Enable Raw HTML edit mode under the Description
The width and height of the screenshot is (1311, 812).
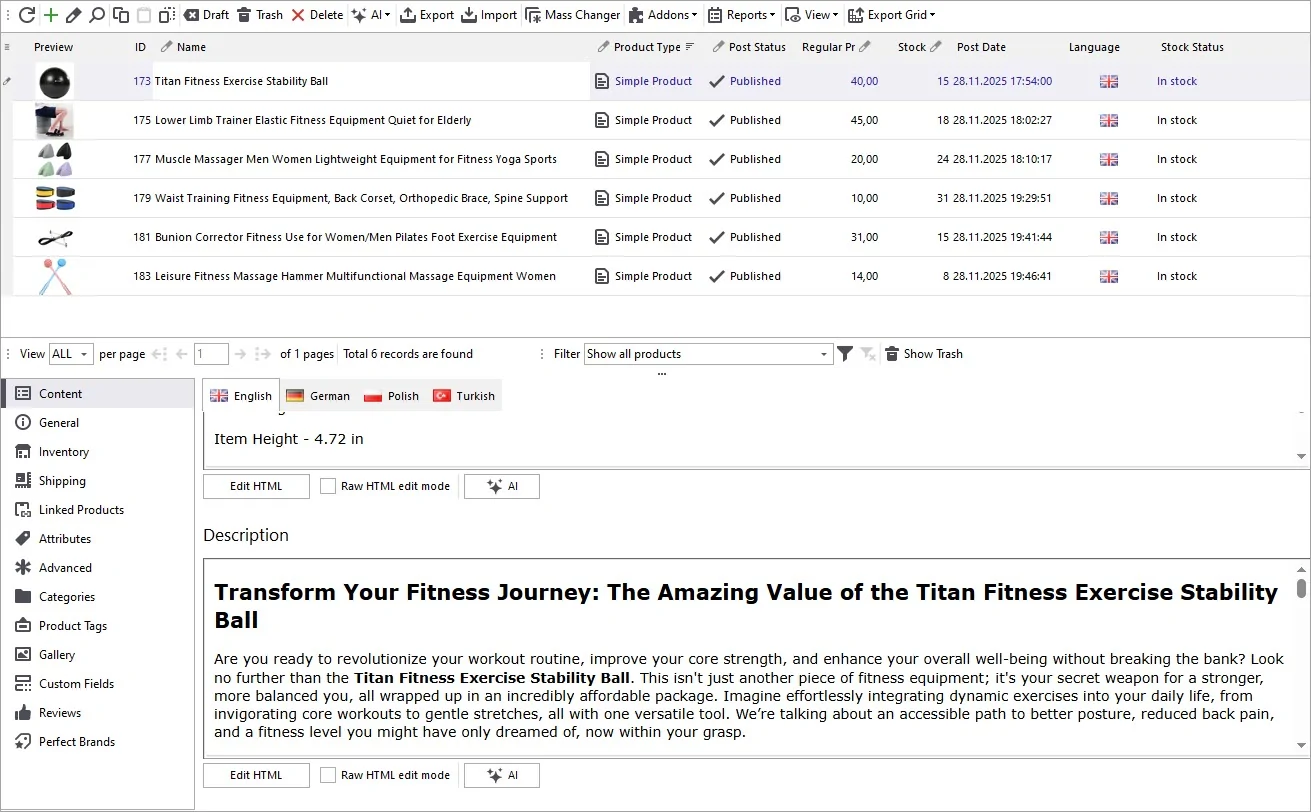coord(328,775)
